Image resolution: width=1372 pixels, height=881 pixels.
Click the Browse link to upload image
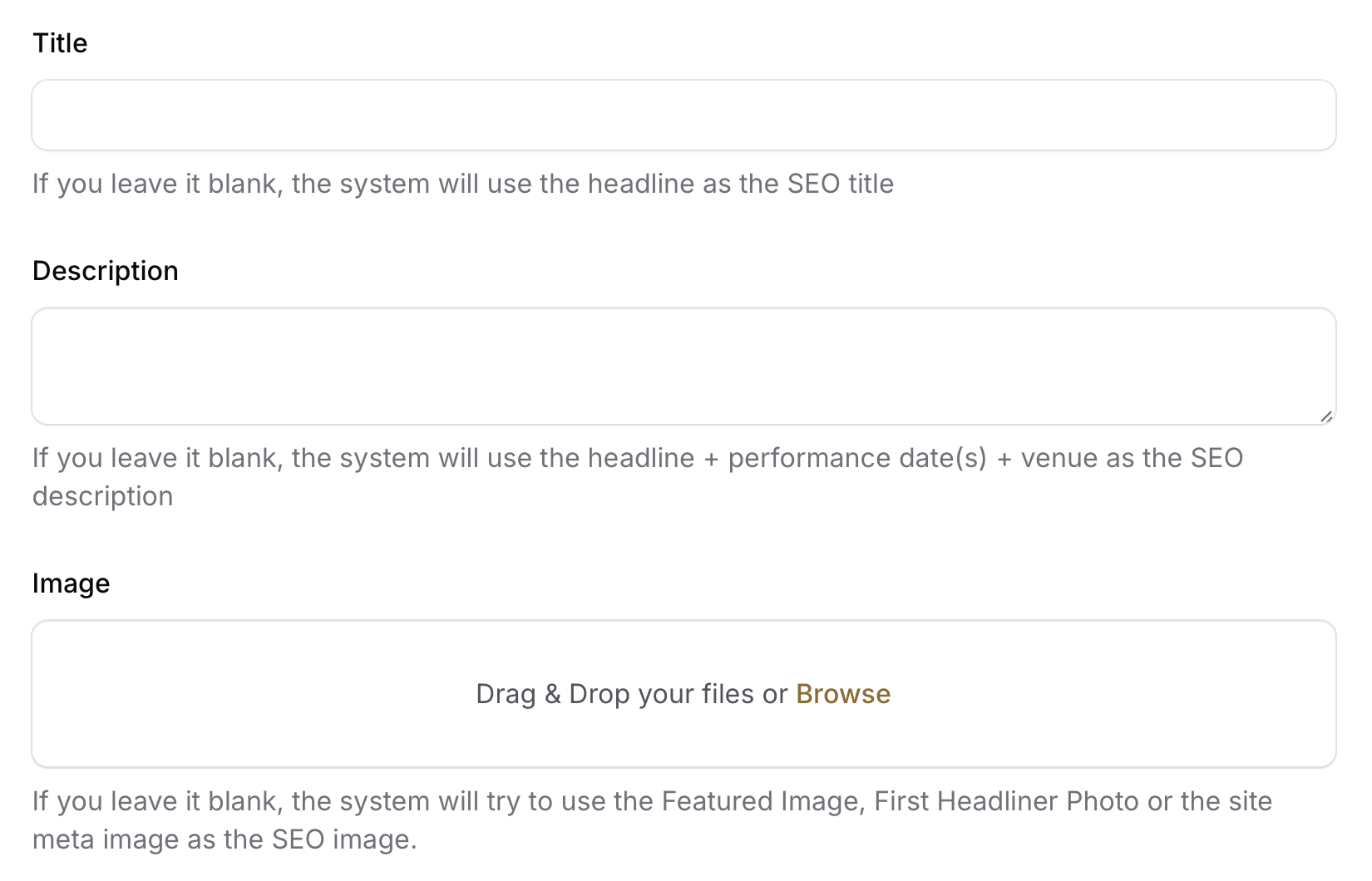[843, 694]
